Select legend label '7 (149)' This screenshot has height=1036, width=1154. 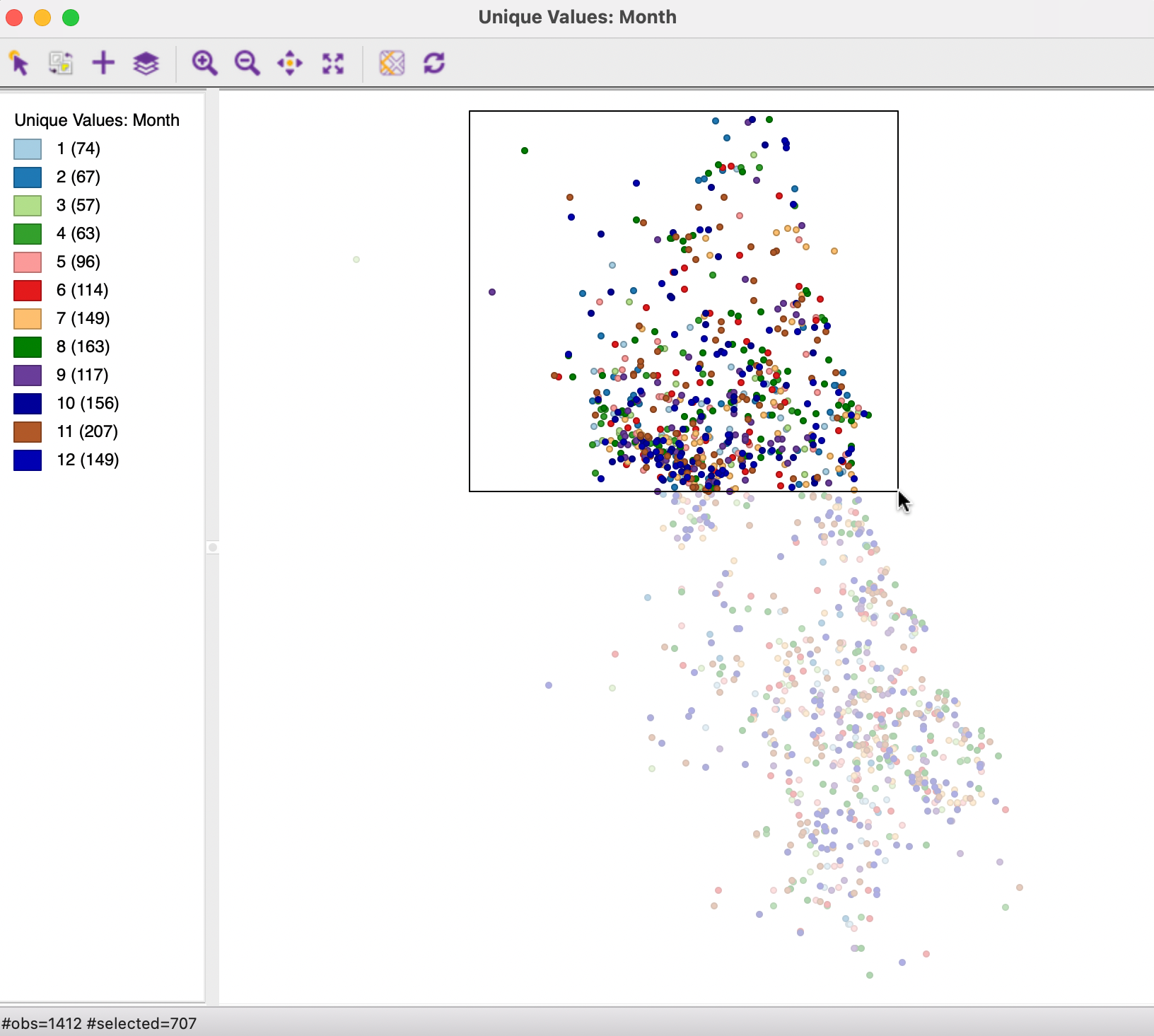[x=83, y=318]
